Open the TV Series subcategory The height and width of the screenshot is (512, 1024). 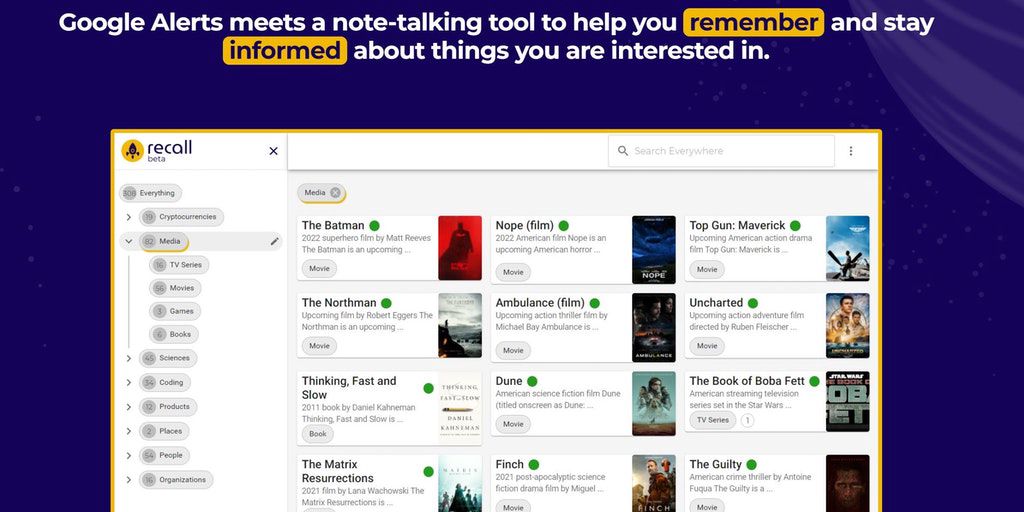[179, 265]
